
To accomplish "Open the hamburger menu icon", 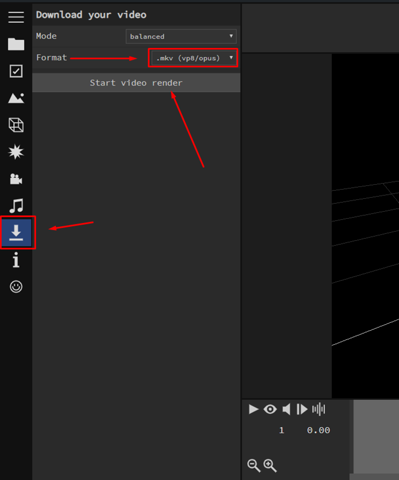I will pyautogui.click(x=16, y=17).
